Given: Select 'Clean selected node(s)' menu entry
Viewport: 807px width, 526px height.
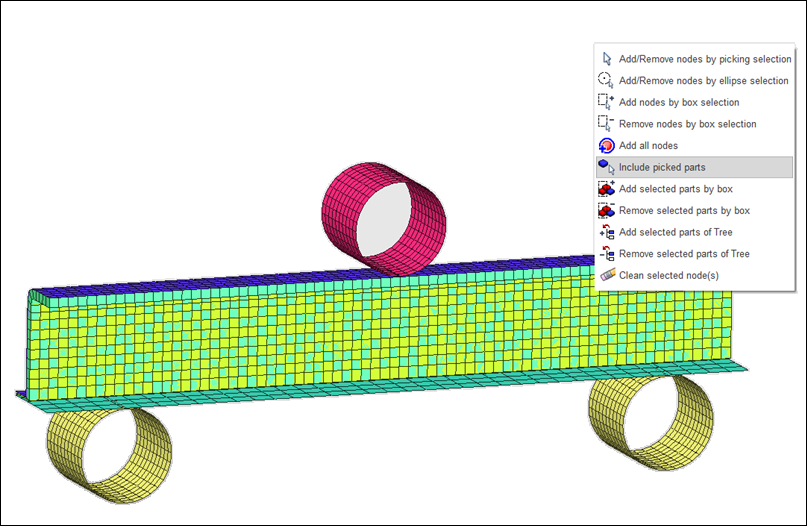Looking at the screenshot, I should (668, 275).
